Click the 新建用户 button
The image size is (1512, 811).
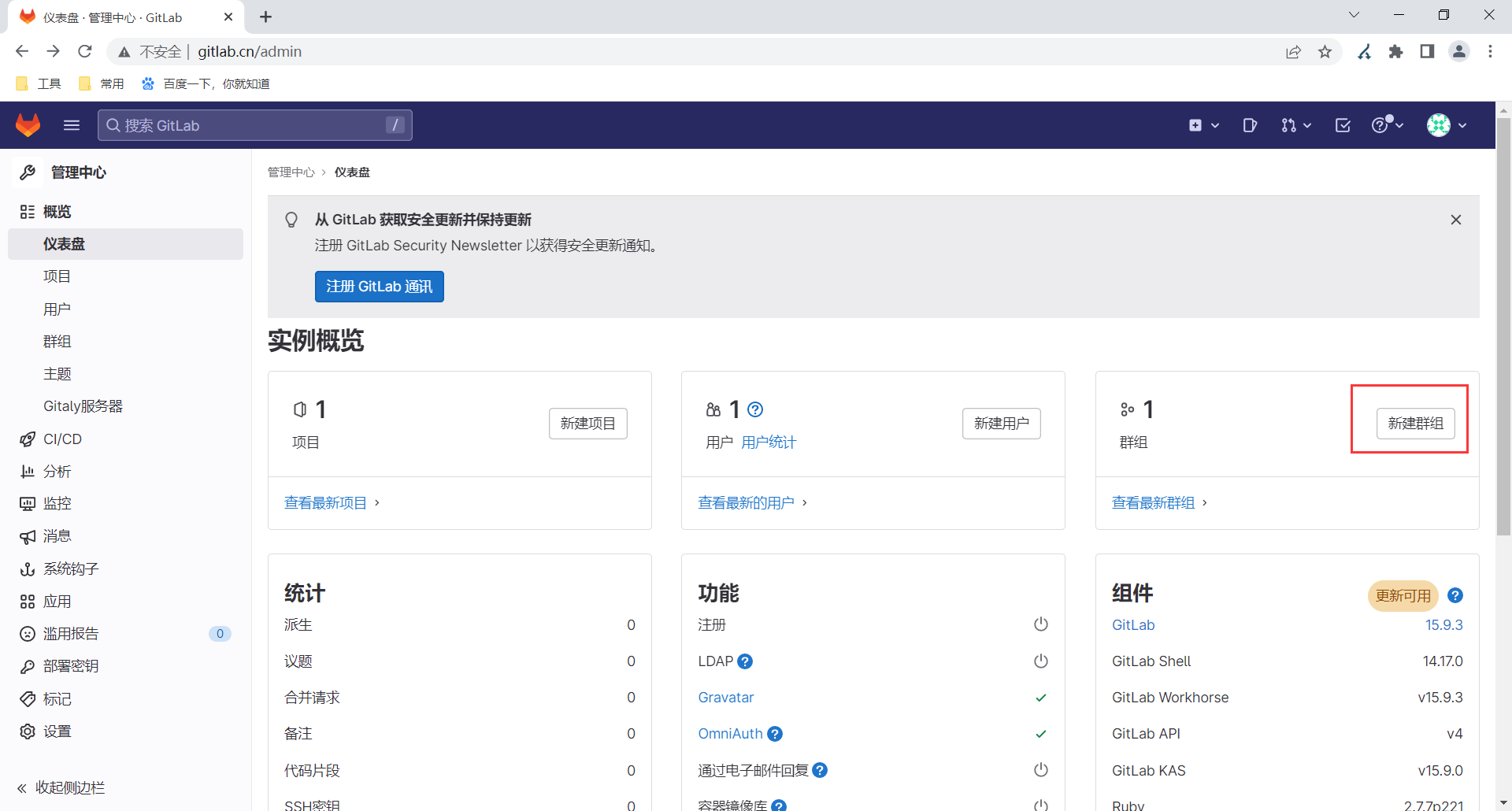(1002, 424)
